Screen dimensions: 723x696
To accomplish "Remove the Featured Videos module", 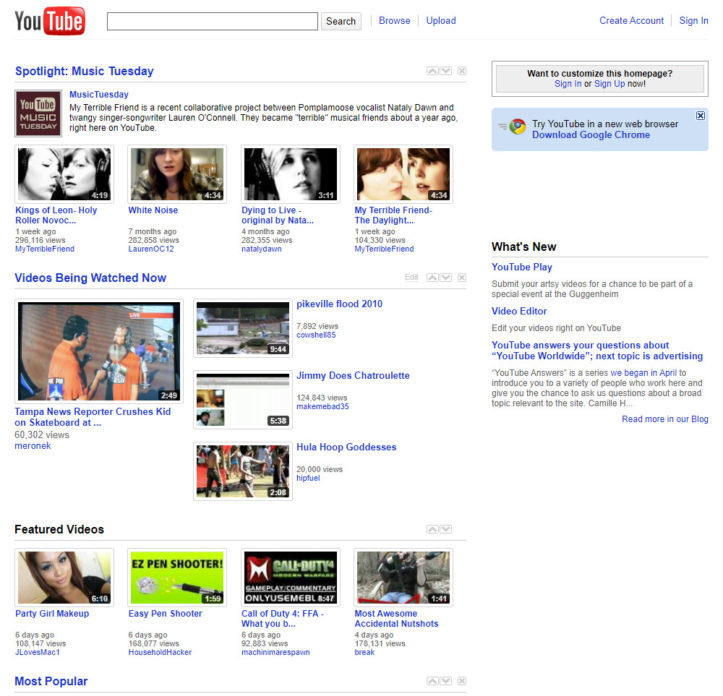I will click(461, 529).
